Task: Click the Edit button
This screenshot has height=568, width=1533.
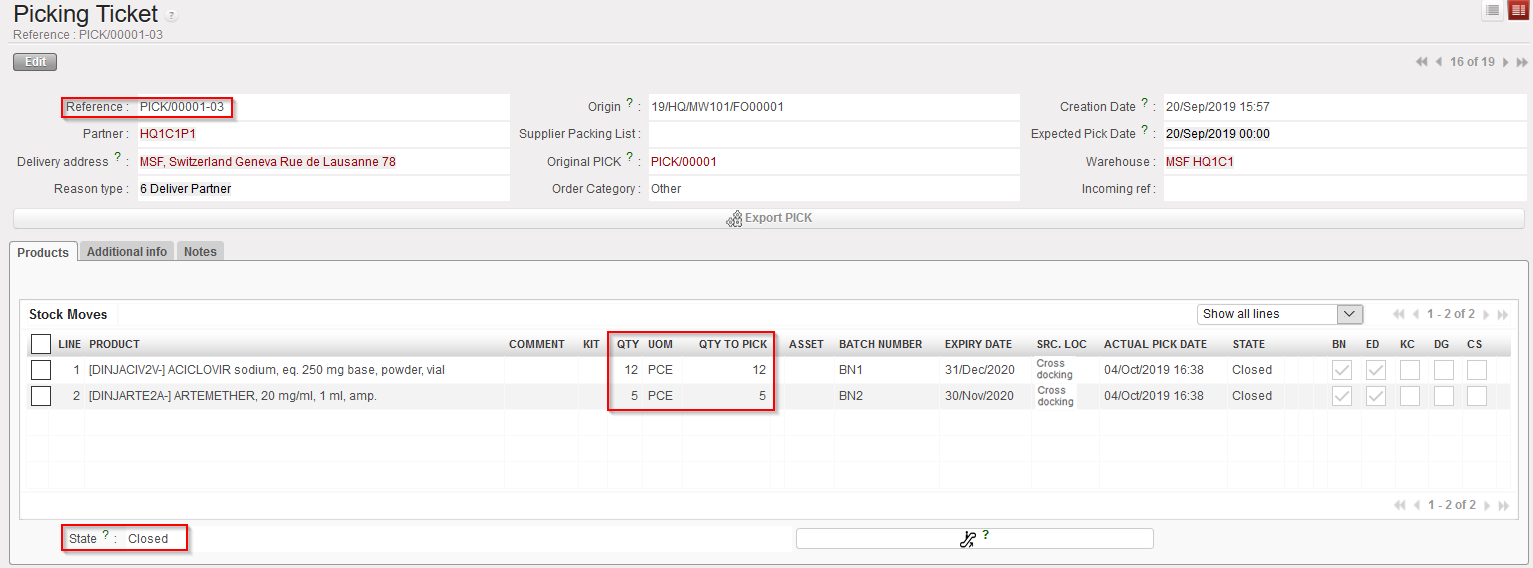Action: [x=35, y=62]
